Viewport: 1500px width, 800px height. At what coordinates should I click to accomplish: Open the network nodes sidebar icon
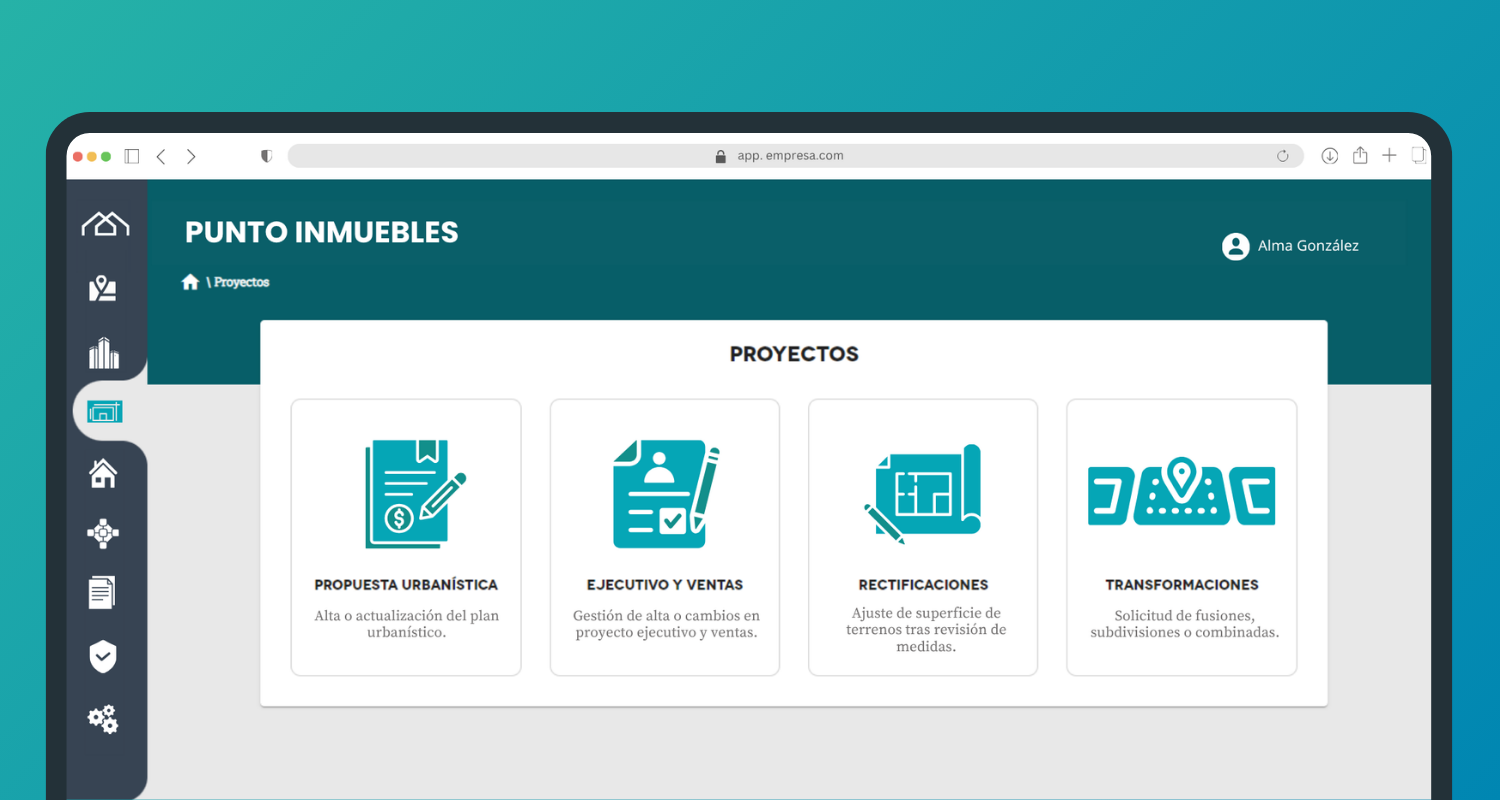pyautogui.click(x=103, y=534)
